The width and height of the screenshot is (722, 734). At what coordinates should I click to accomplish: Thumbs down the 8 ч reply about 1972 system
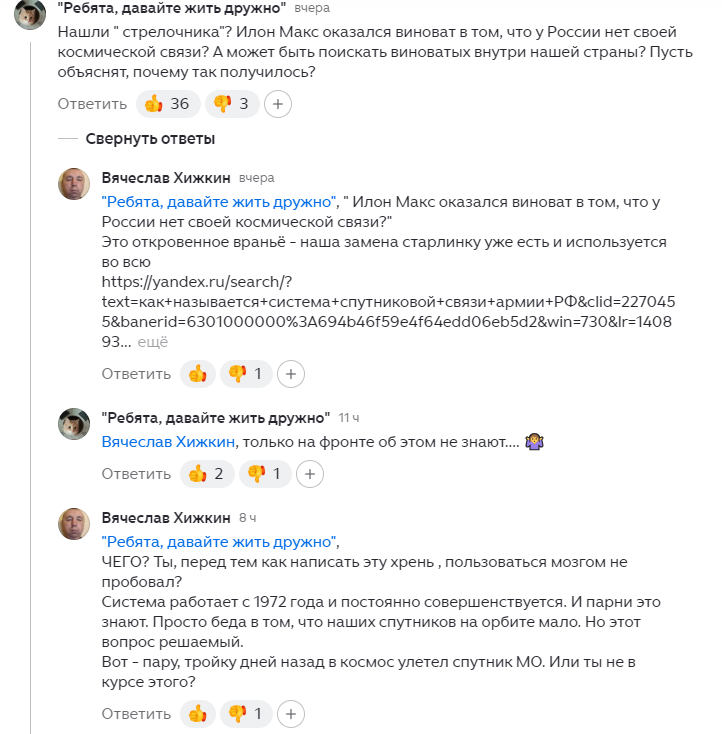pyautogui.click(x=246, y=714)
